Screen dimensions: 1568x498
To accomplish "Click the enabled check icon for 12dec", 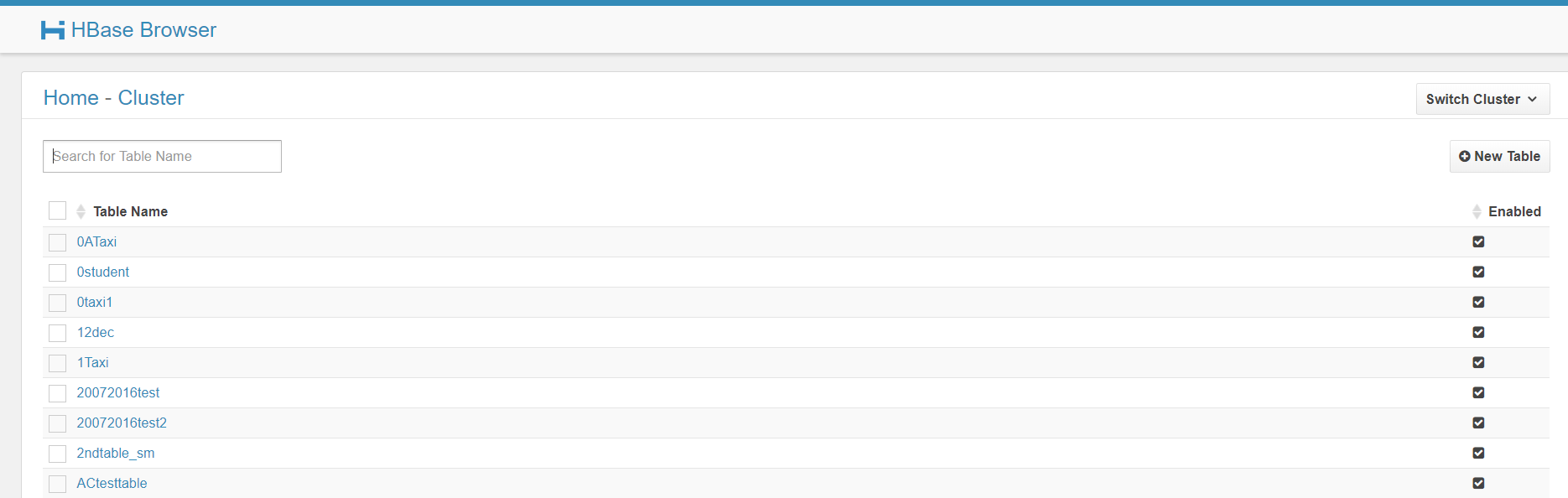I will click(1478, 332).
